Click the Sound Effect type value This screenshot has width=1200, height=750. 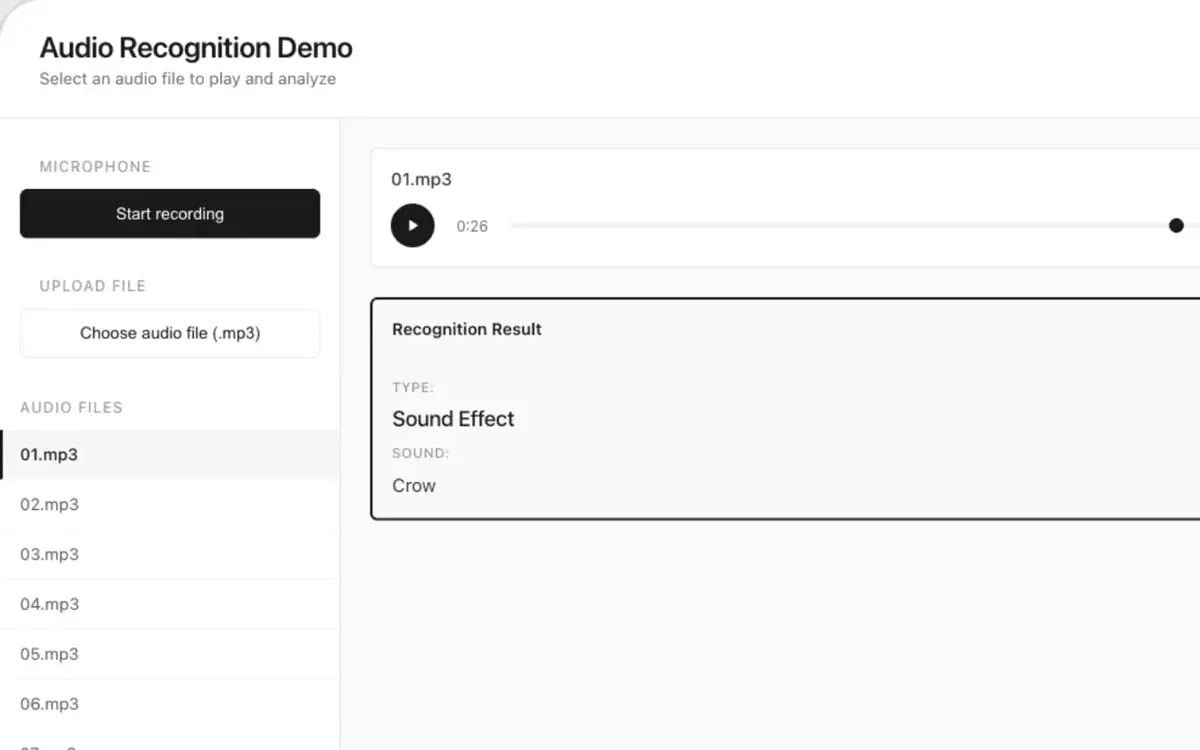(x=453, y=419)
